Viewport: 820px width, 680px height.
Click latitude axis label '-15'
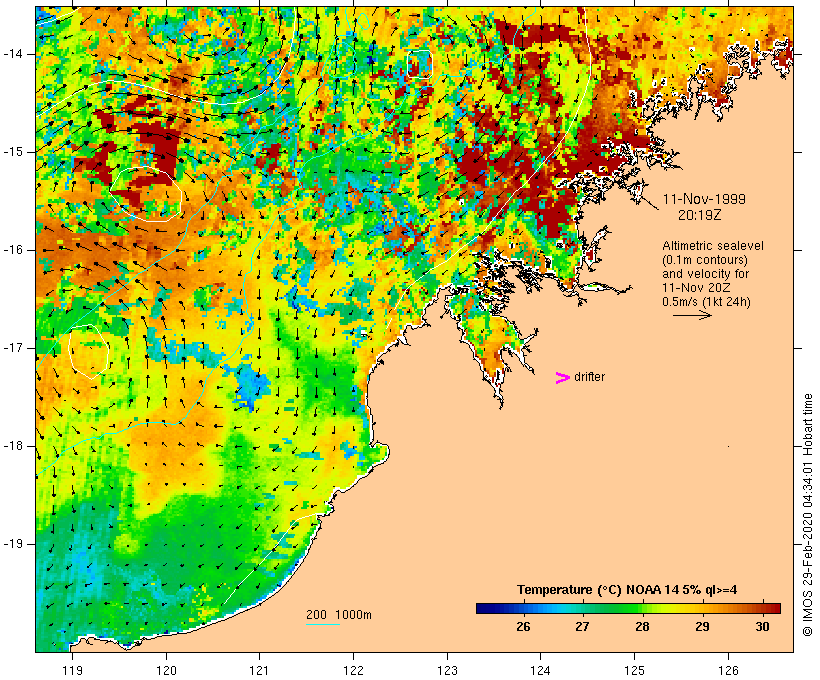[x=13, y=152]
